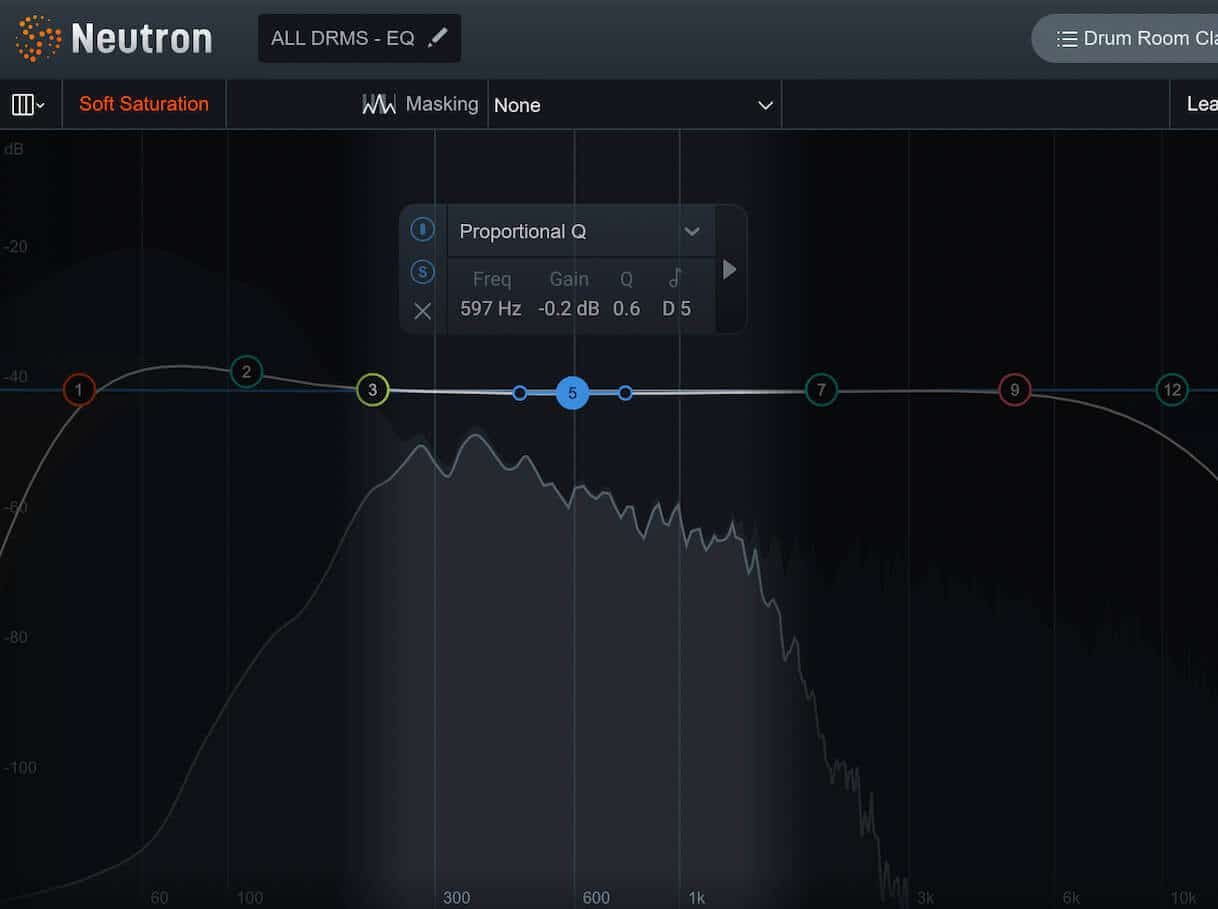Image resolution: width=1218 pixels, height=909 pixels.
Task: Click the Freq label in band popup
Action: [x=492, y=279]
